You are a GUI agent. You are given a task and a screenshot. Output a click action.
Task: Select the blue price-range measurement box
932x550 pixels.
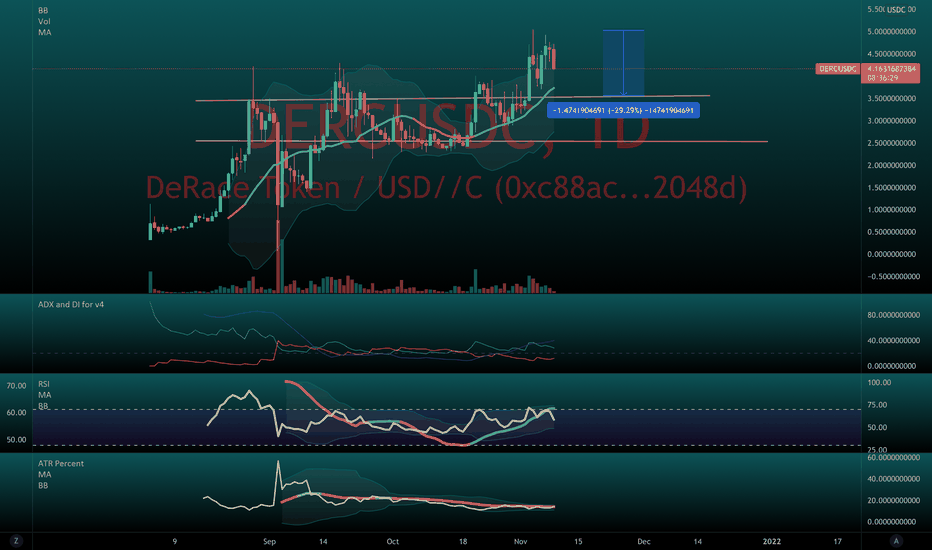(x=623, y=62)
